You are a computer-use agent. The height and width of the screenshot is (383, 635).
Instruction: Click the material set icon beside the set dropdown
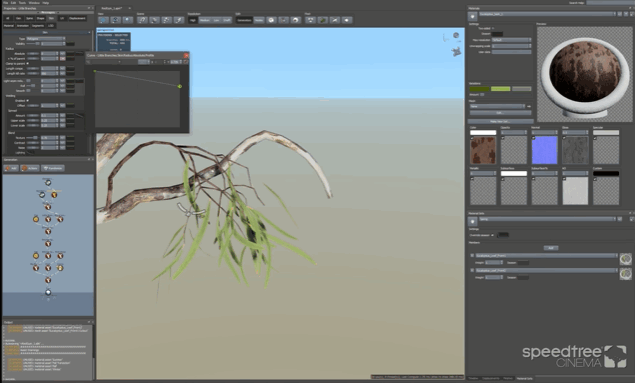pyautogui.click(x=472, y=221)
